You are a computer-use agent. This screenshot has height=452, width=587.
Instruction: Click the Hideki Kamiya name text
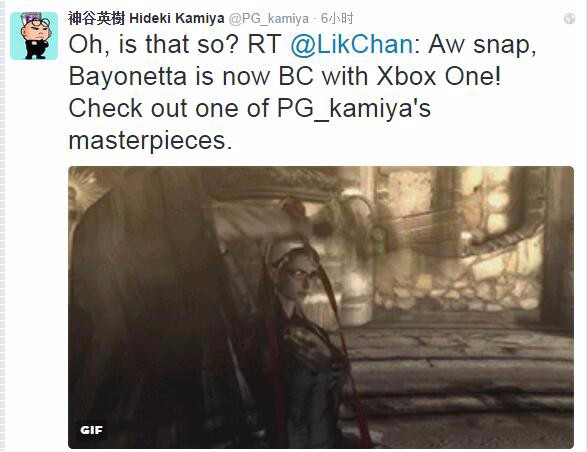(177, 18)
